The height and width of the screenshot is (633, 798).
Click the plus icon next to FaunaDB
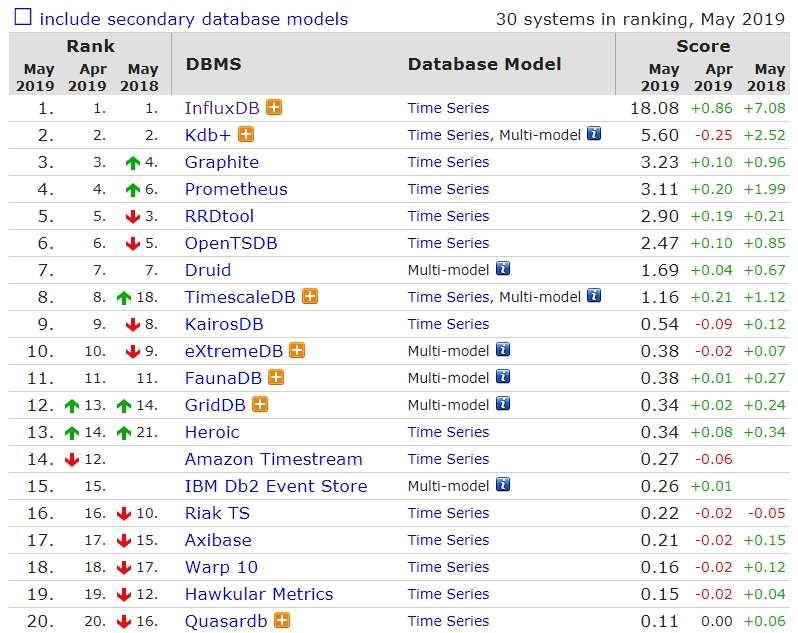[x=276, y=378]
